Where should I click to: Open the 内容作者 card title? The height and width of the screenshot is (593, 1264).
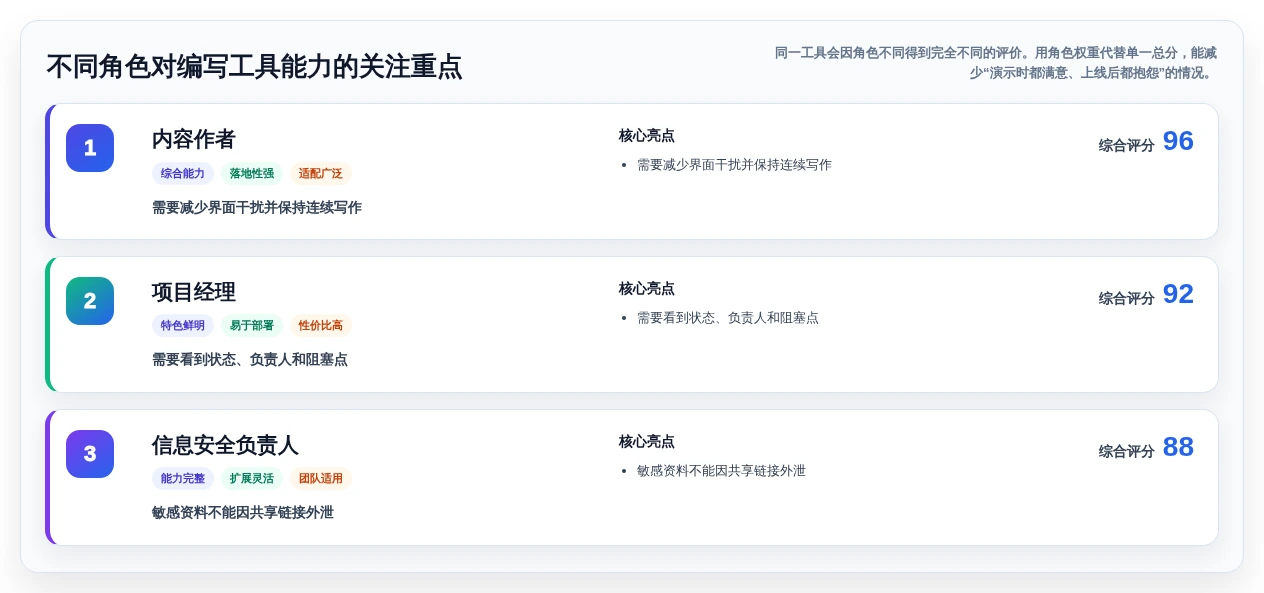point(194,139)
